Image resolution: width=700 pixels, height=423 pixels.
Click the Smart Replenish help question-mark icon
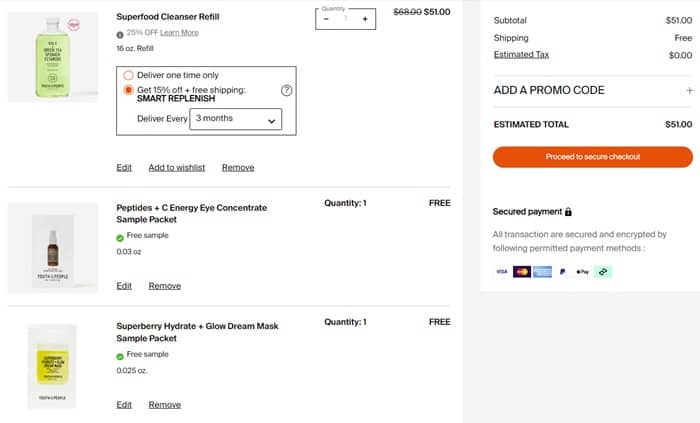click(287, 90)
